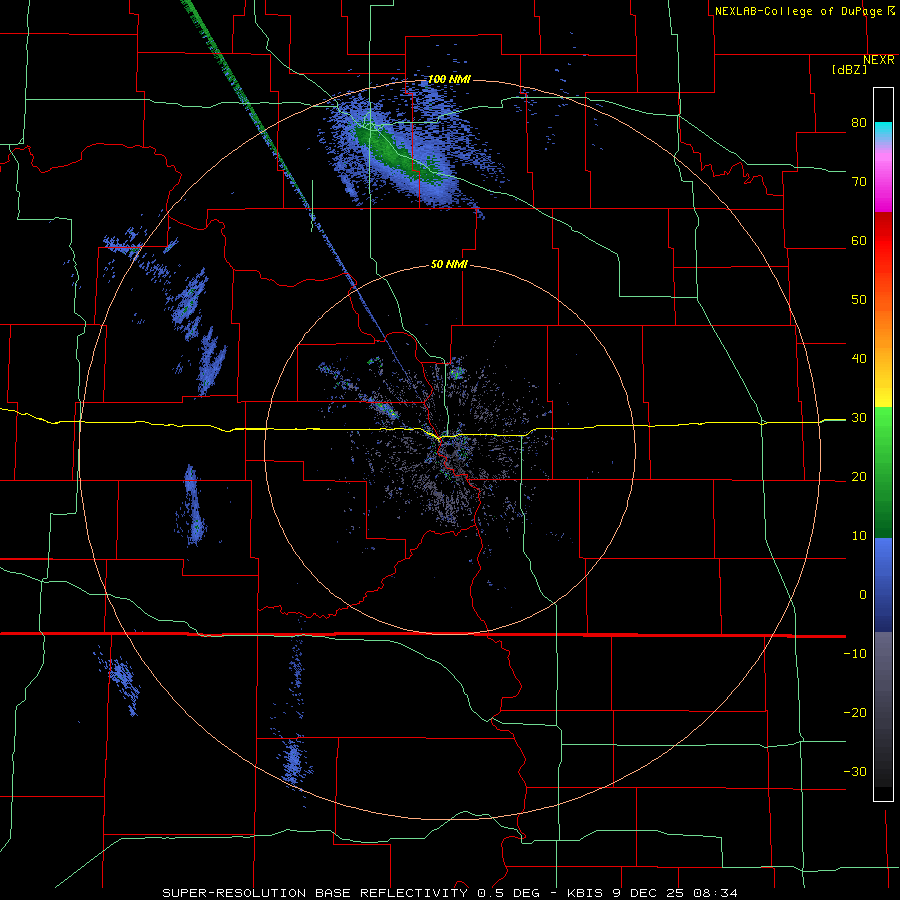Click the 60 value on the dBZ scale
This screenshot has width=900, height=900.
click(x=859, y=240)
